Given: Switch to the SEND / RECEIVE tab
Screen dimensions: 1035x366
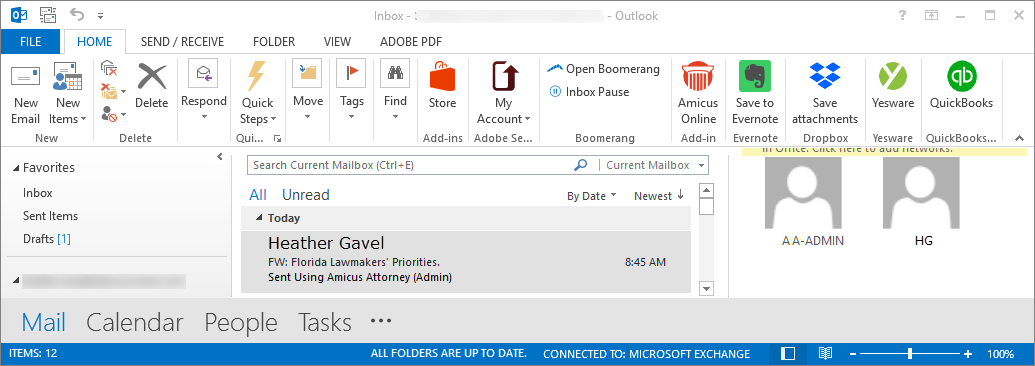Looking at the screenshot, I should click(x=182, y=42).
